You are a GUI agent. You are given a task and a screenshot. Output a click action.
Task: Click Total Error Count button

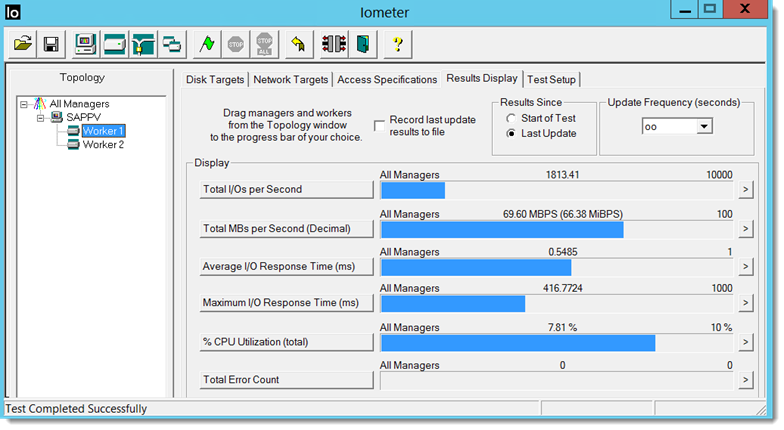point(286,380)
